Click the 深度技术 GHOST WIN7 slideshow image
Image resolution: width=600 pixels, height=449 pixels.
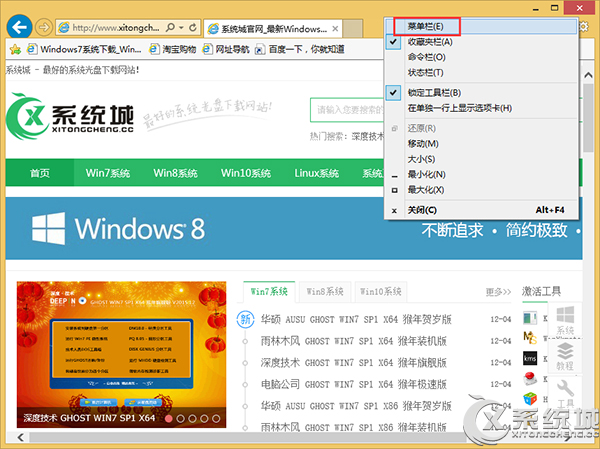coord(121,354)
